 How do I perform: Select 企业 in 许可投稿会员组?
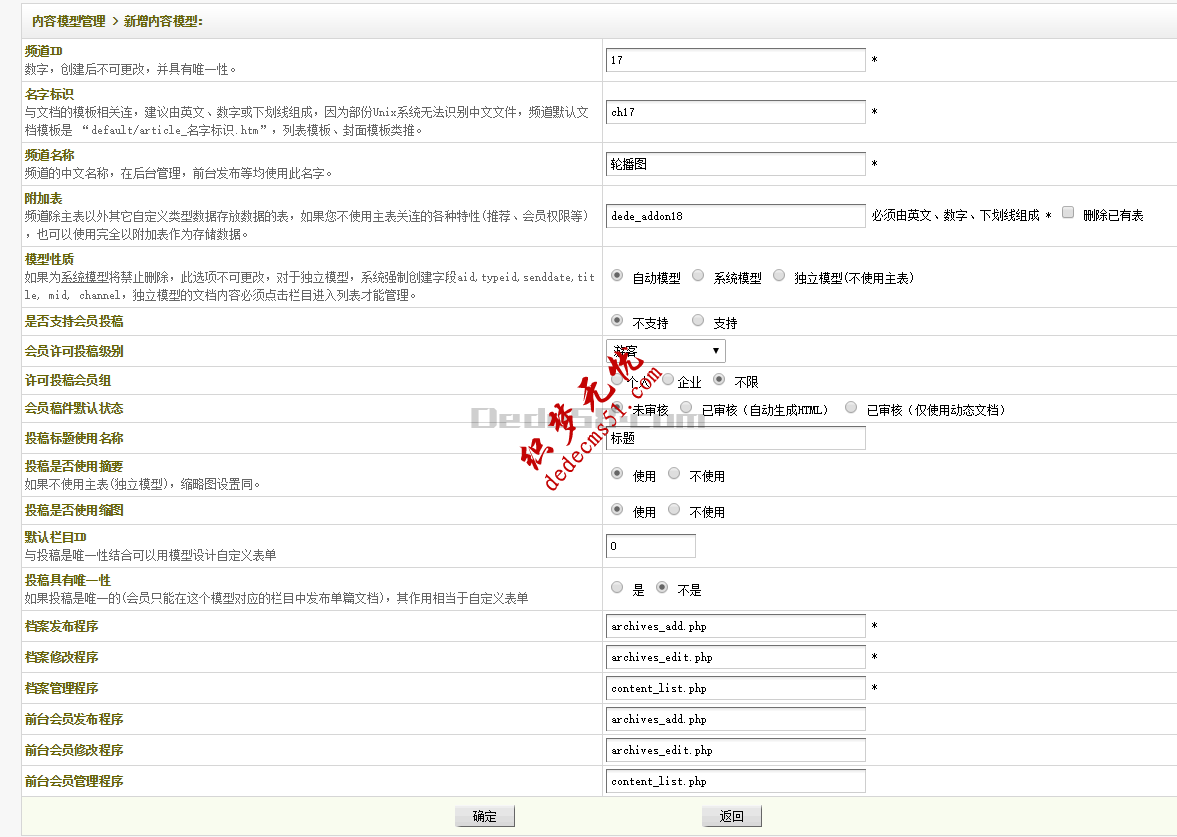click(668, 380)
